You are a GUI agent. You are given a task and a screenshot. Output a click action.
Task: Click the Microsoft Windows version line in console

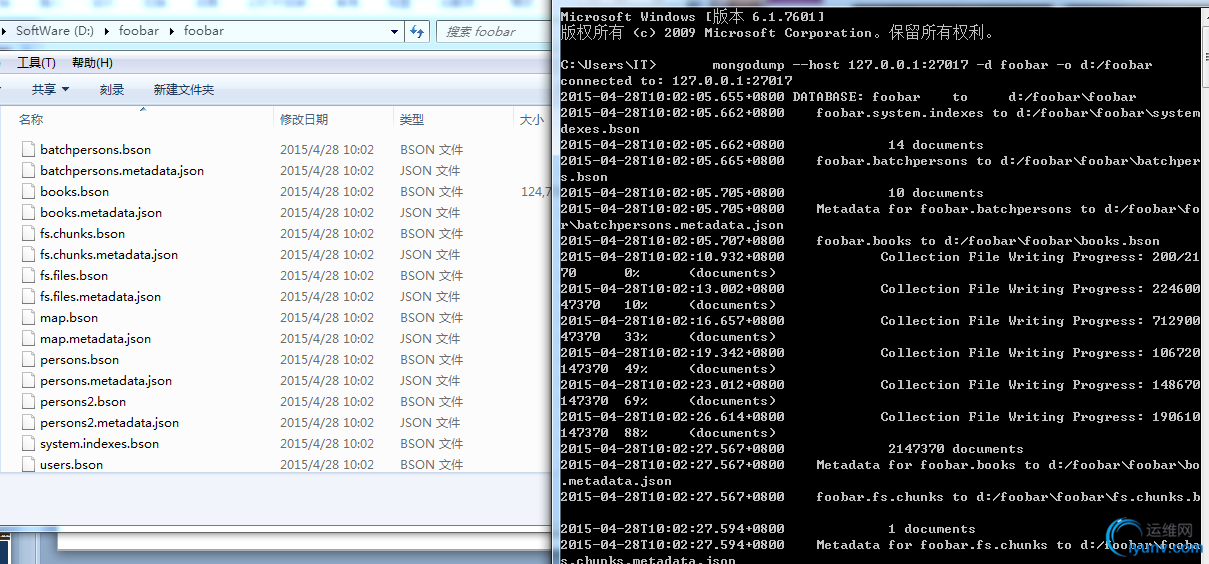pyautogui.click(x=692, y=17)
